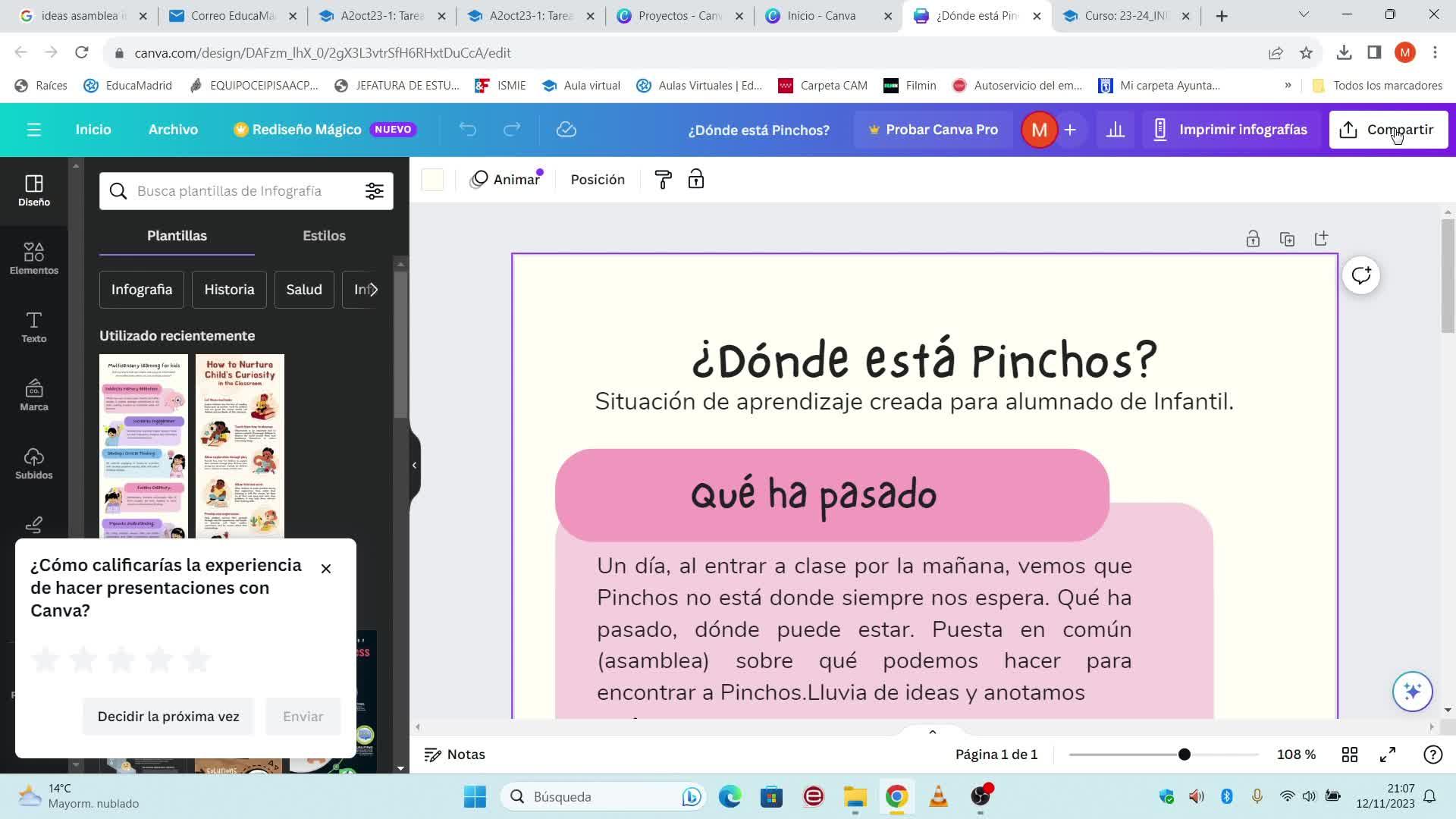Open the Subidos uploads panel
The height and width of the screenshot is (819, 1456).
coord(33,463)
